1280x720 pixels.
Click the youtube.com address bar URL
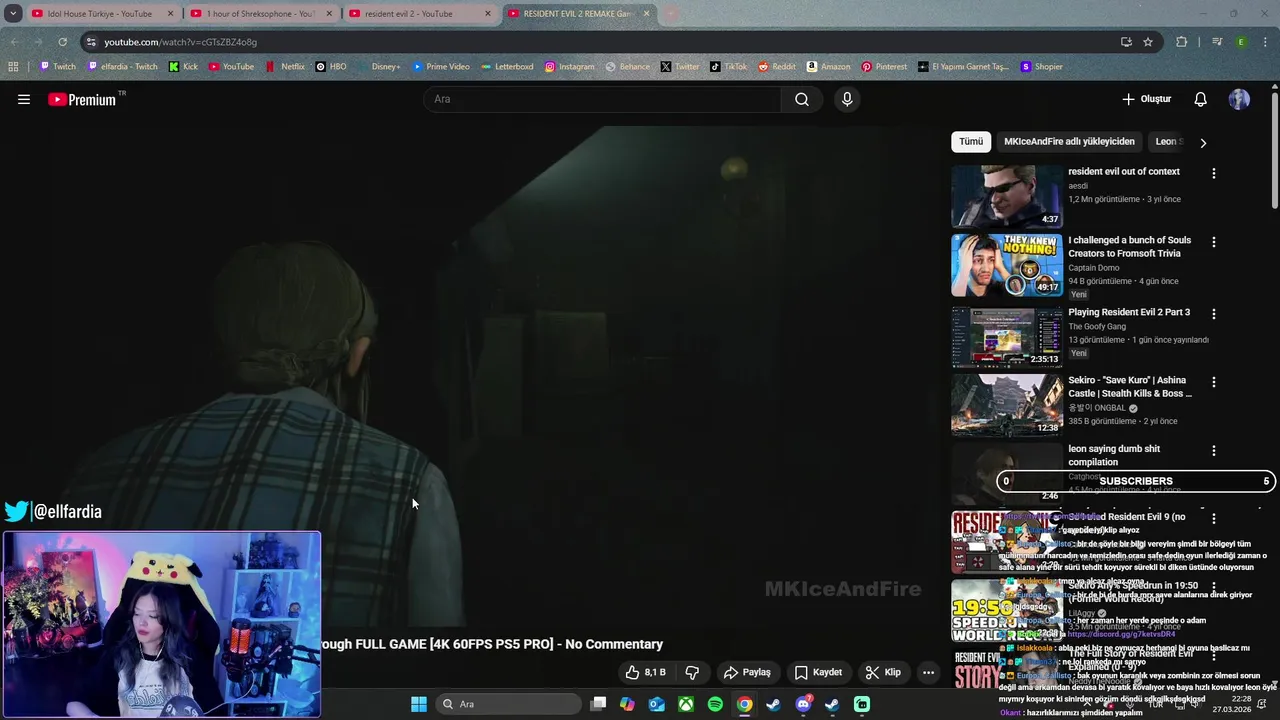pyautogui.click(x=181, y=42)
